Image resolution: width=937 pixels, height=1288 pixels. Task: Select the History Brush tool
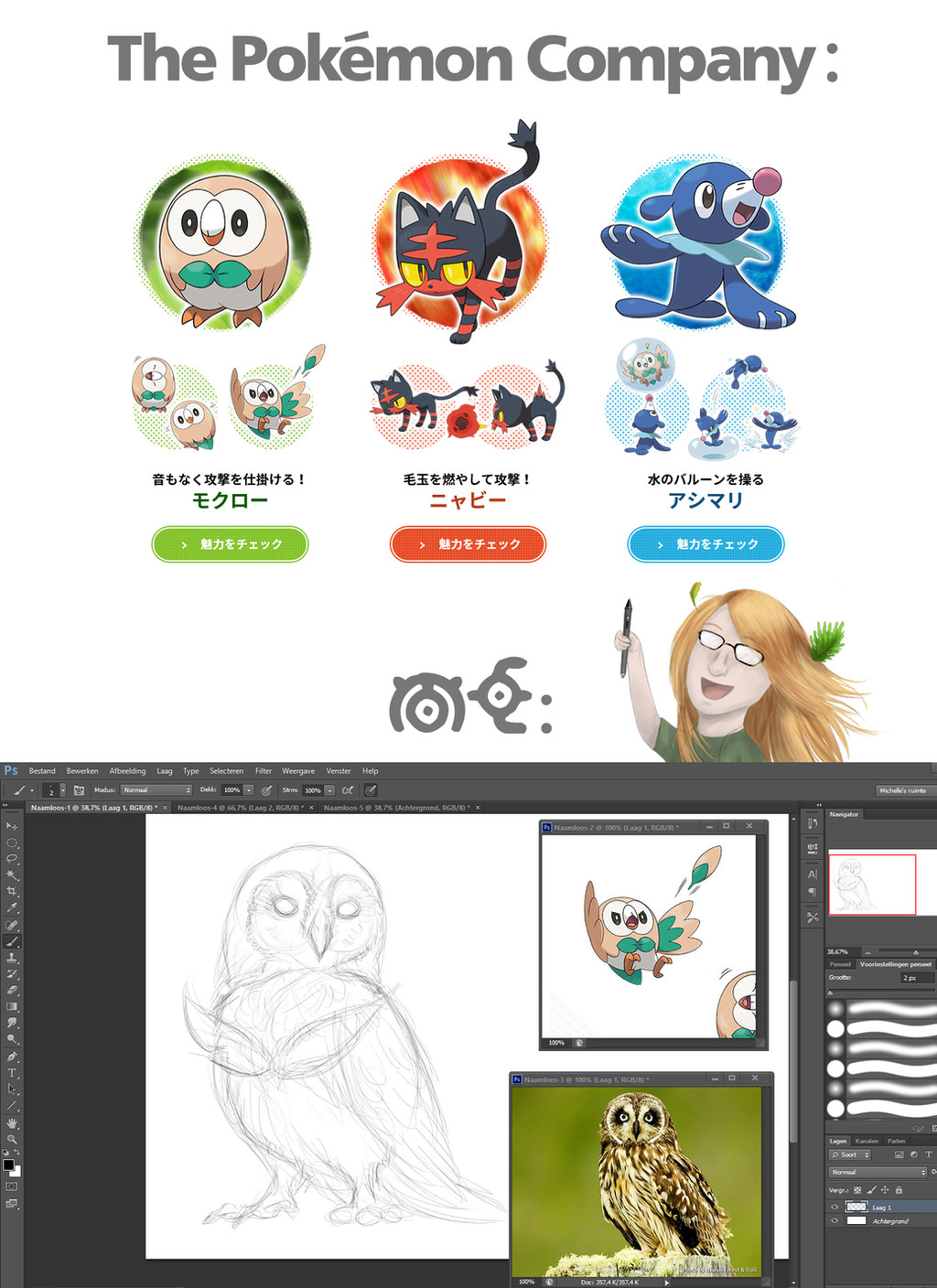[x=12, y=973]
